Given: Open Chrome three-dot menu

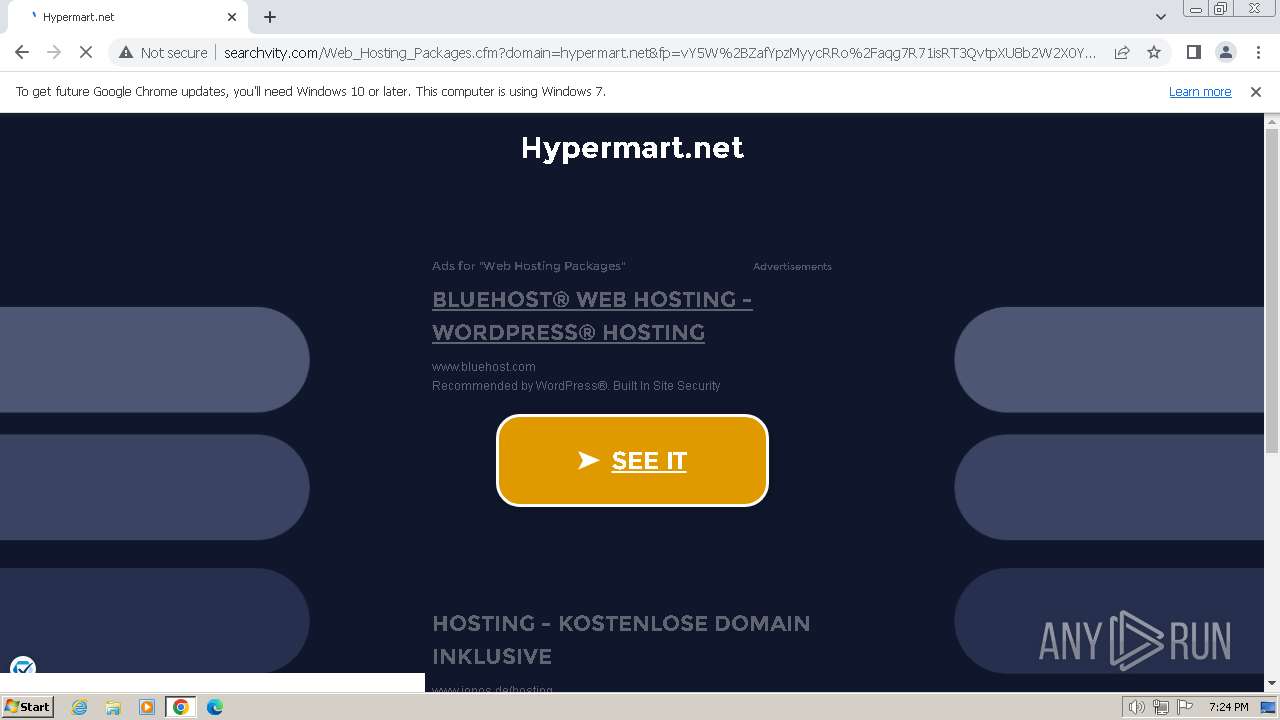Looking at the screenshot, I should (1259, 53).
